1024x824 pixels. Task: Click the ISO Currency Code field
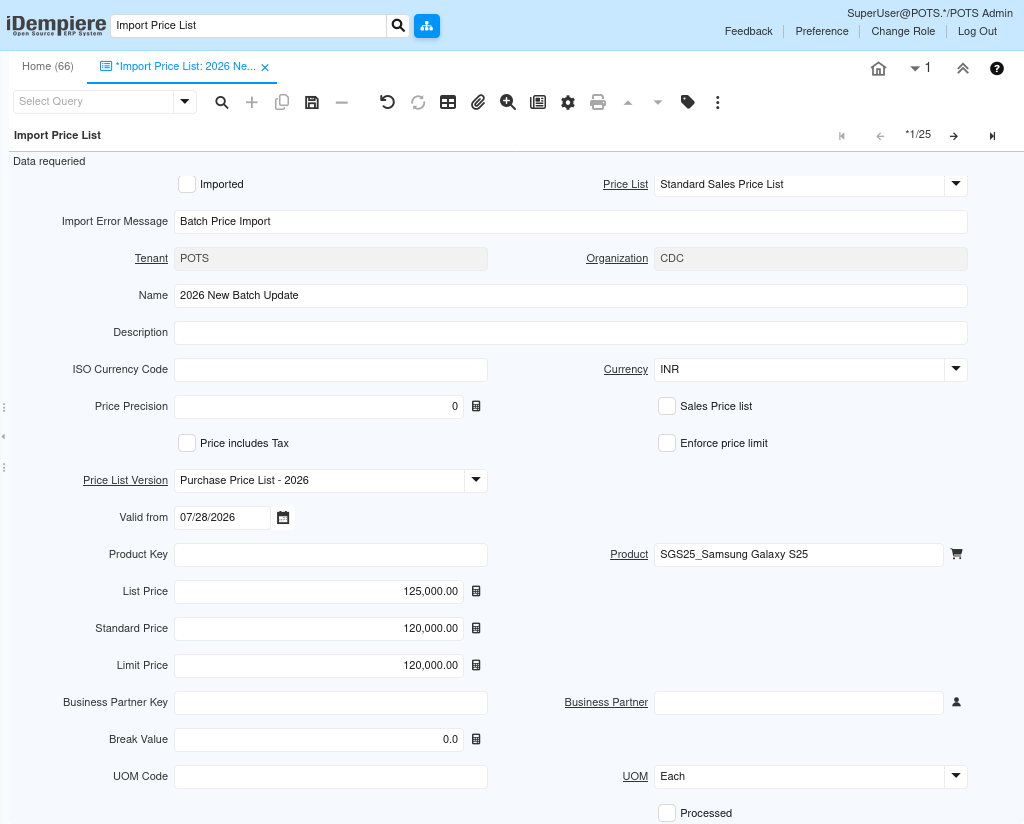point(330,370)
